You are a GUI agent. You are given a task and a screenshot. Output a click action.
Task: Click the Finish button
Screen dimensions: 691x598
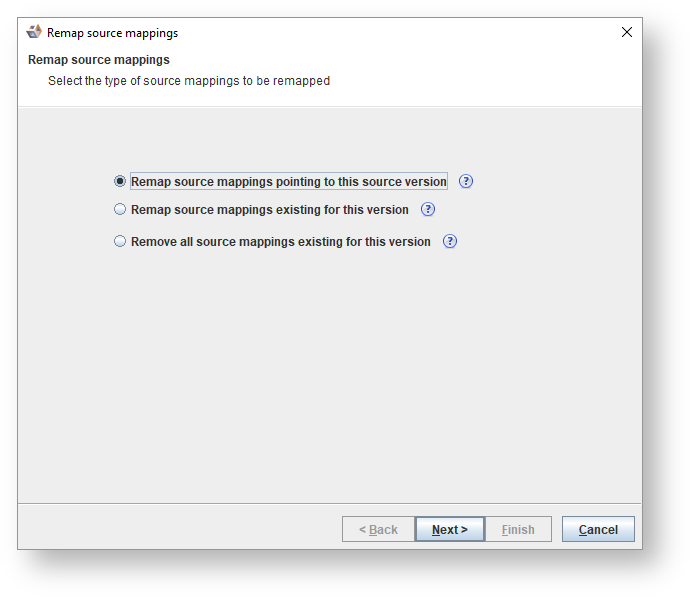(x=517, y=530)
